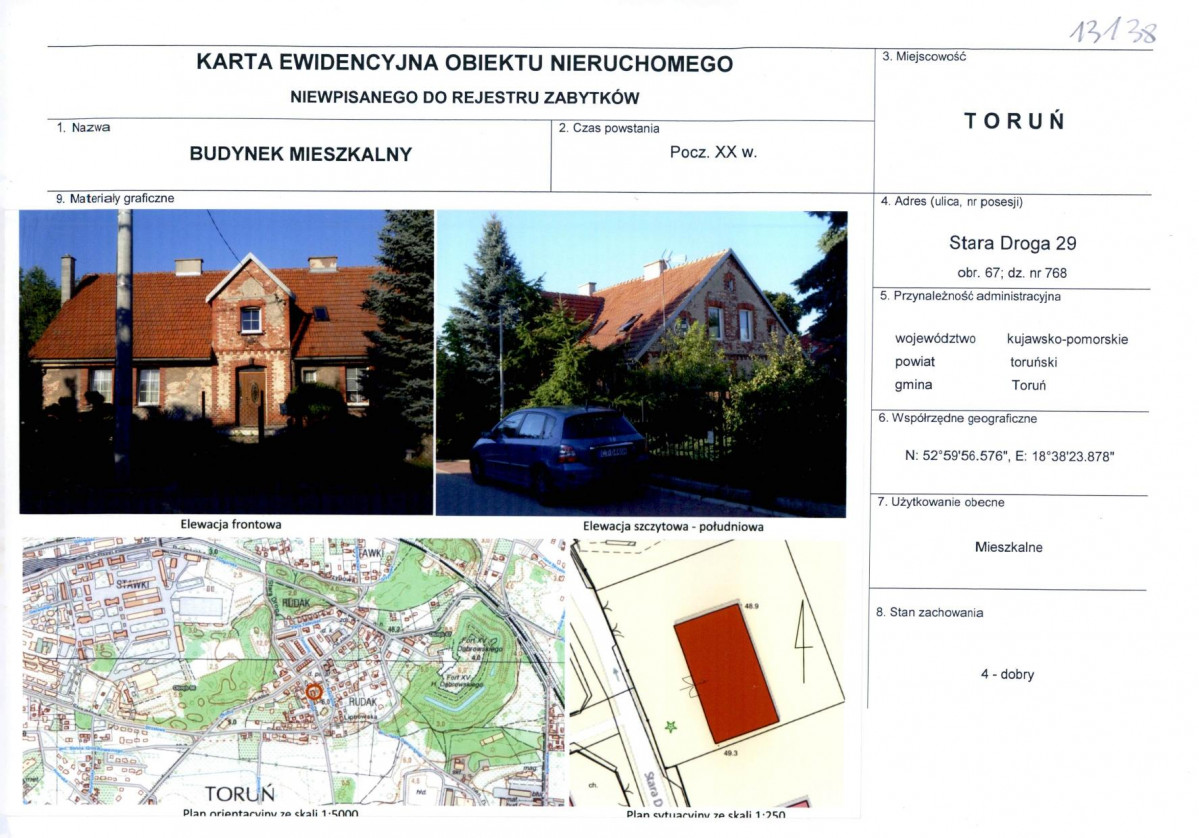Click the '7. Użytkowanie obecne' label
This screenshot has width=1199, height=838.
pos(941,502)
